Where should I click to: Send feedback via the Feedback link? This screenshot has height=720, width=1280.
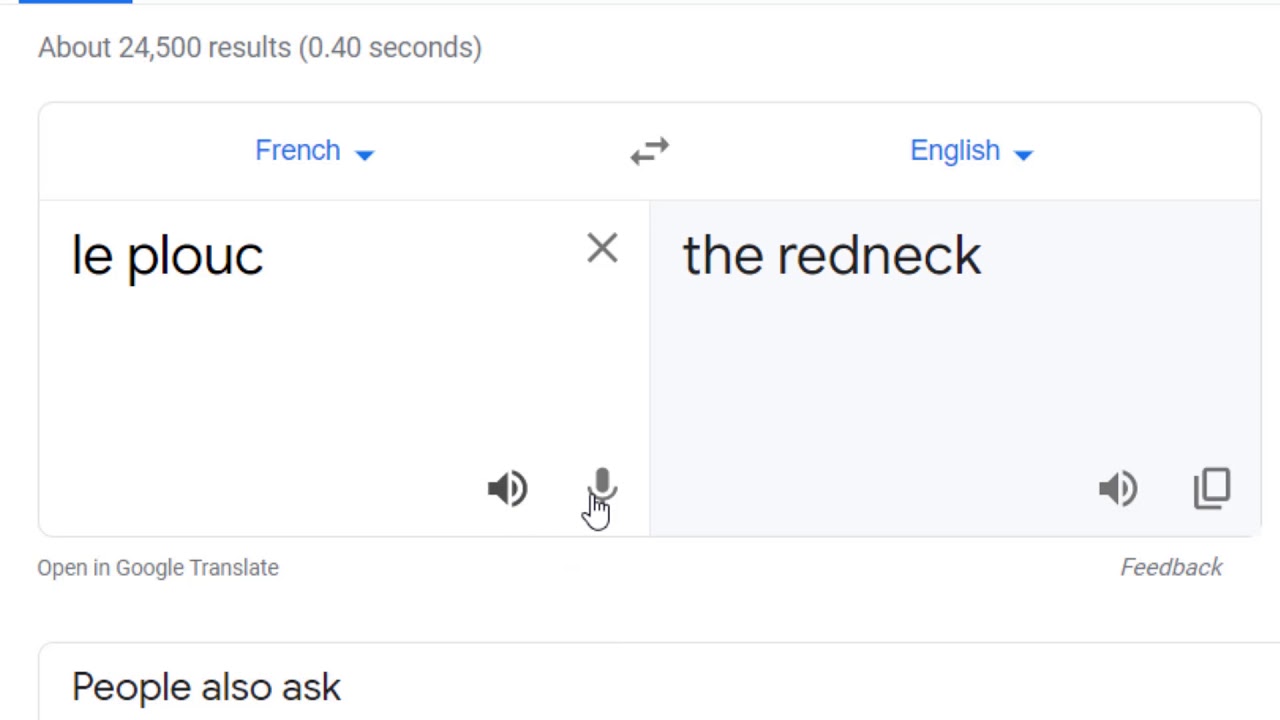[x=1171, y=568]
